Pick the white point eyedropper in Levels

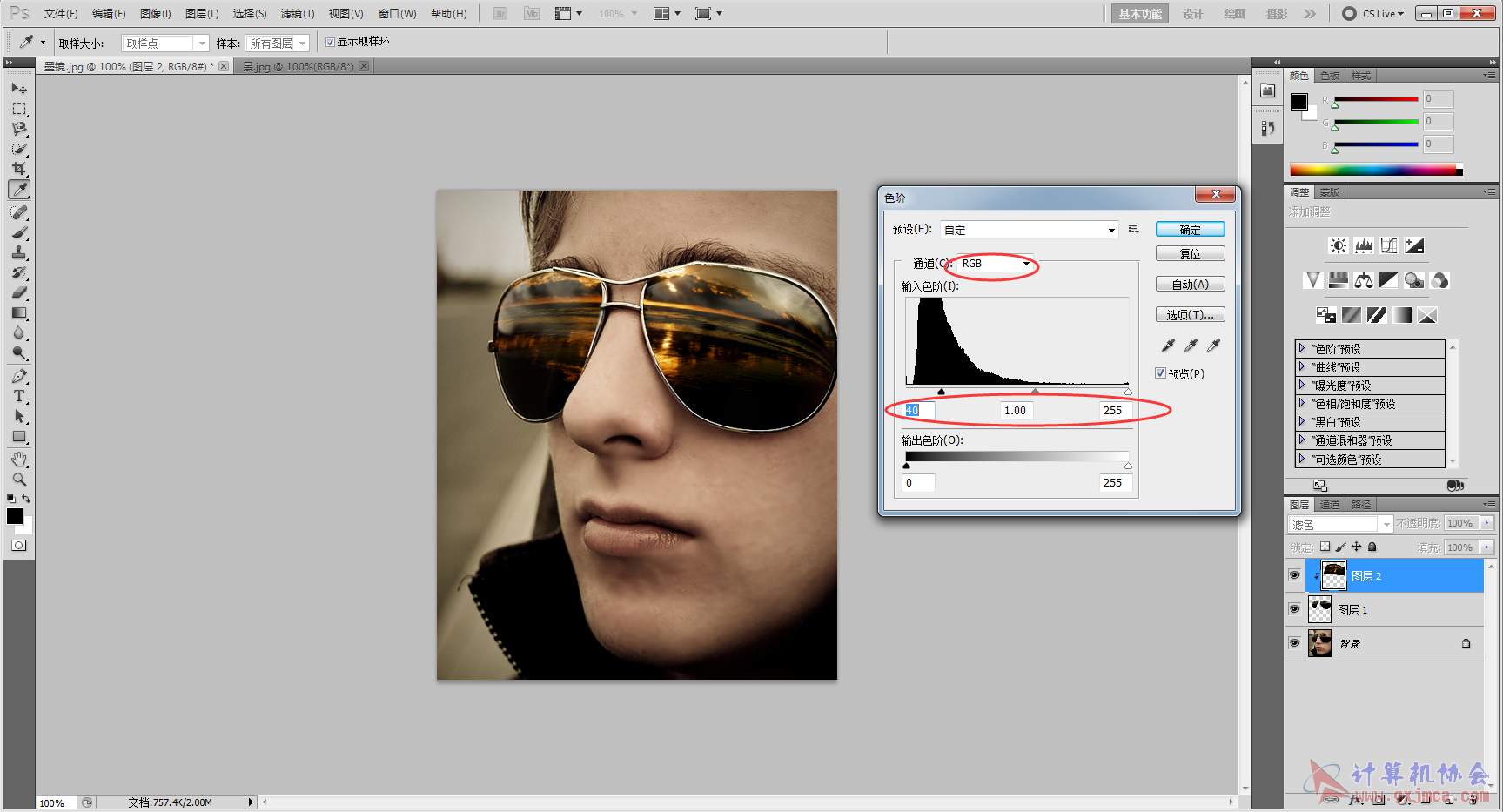click(x=1213, y=346)
